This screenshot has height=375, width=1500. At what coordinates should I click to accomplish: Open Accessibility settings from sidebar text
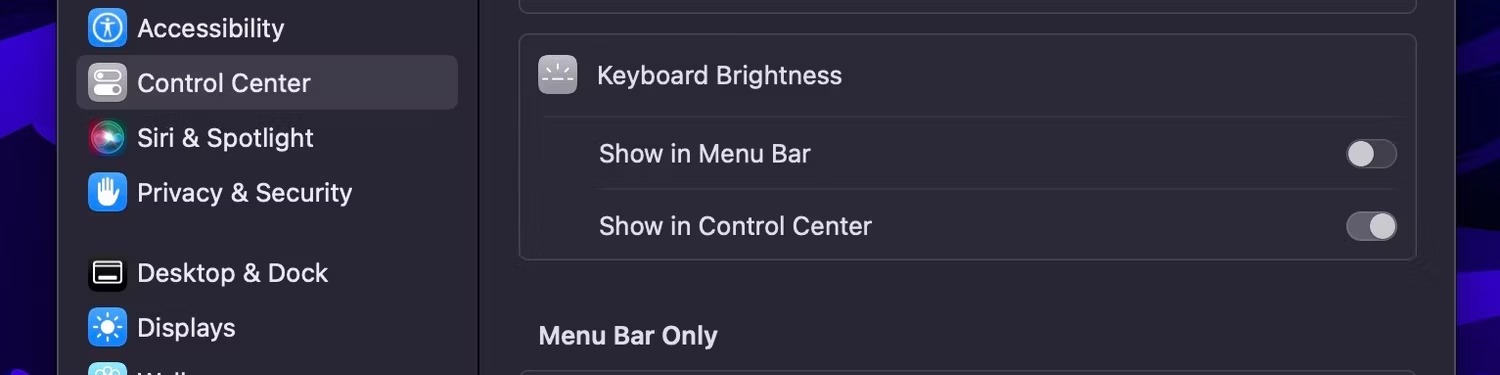tap(211, 28)
